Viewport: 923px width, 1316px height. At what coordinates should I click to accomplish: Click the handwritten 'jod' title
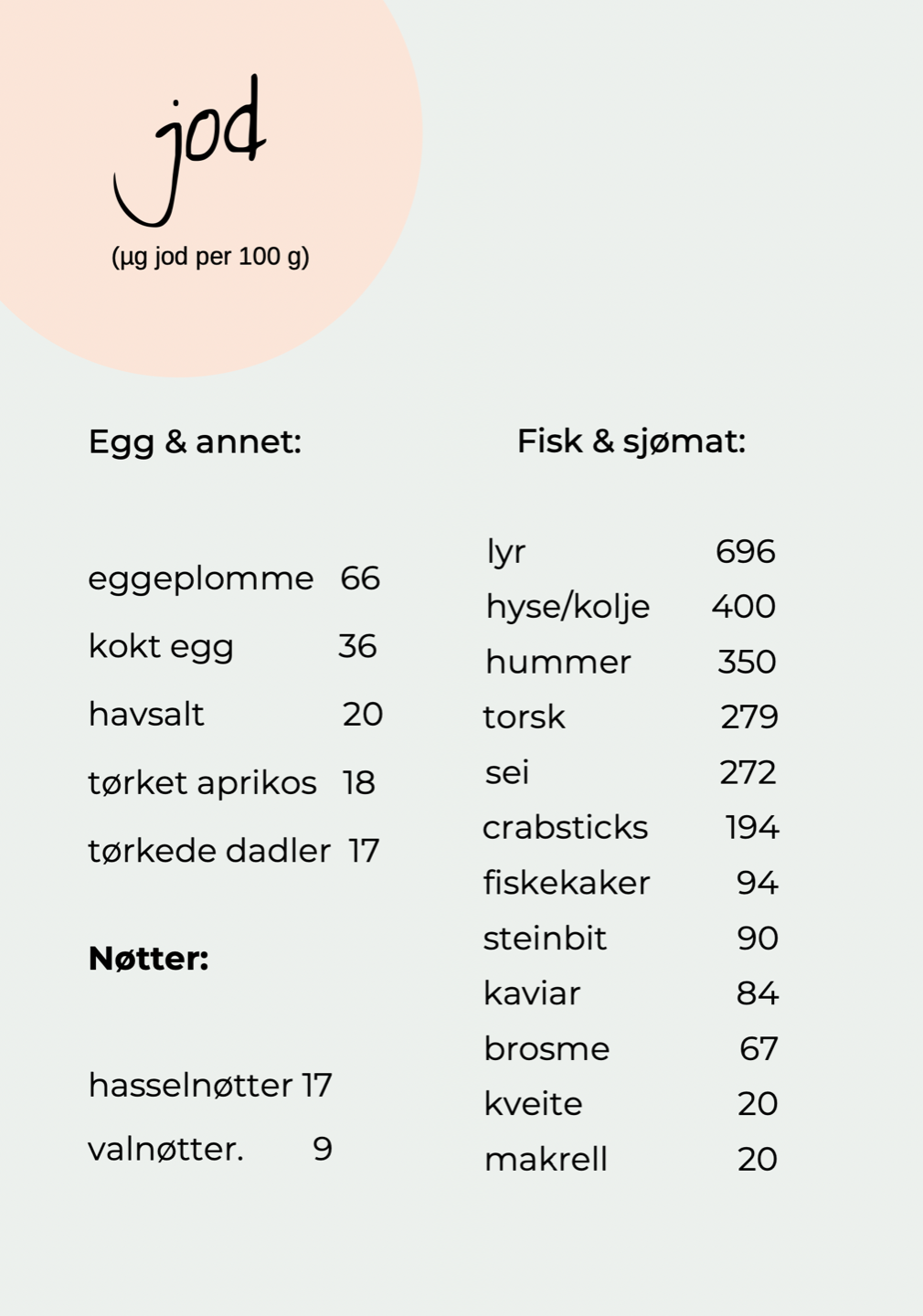click(x=190, y=151)
